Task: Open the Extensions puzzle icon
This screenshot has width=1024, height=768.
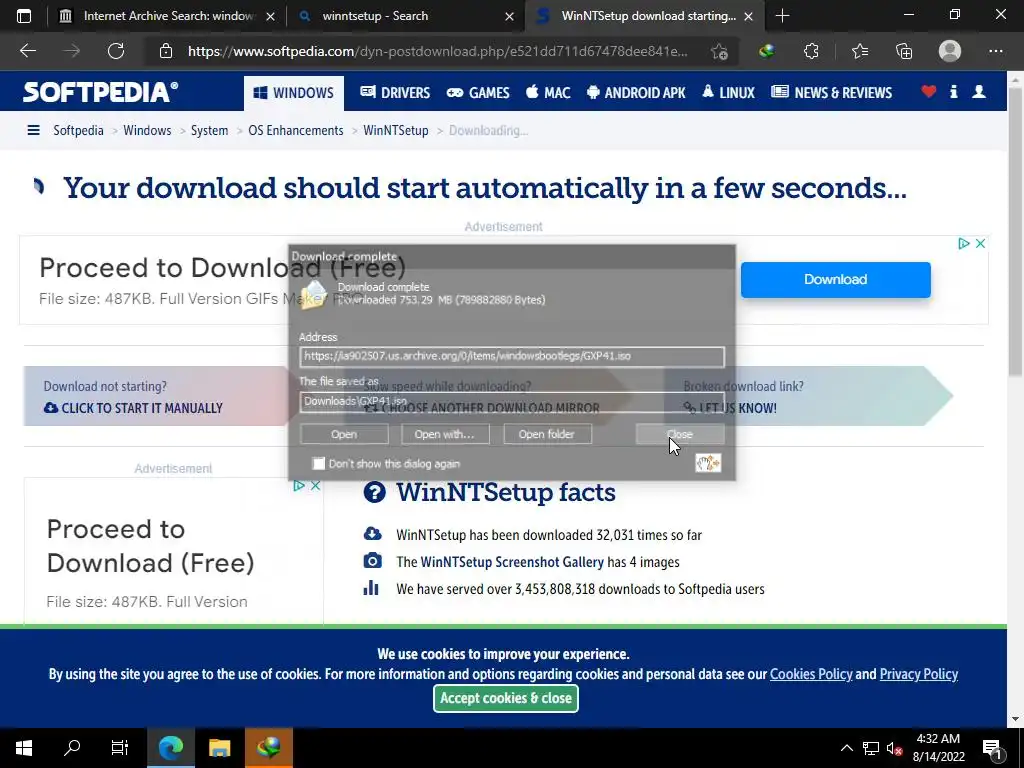Action: 811,51
